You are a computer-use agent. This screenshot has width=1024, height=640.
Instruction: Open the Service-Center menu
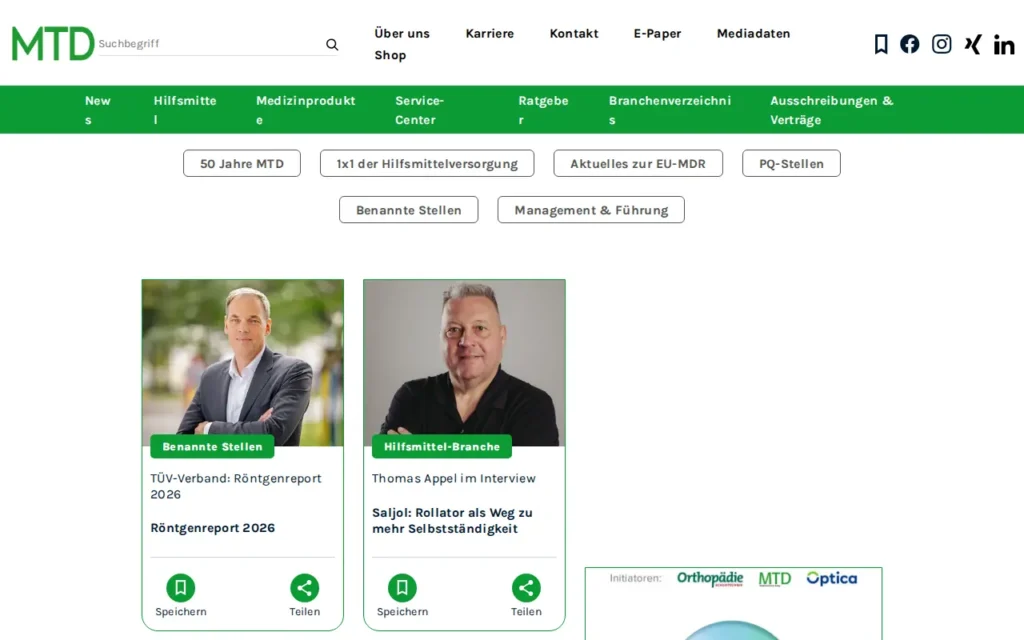pyautogui.click(x=419, y=110)
